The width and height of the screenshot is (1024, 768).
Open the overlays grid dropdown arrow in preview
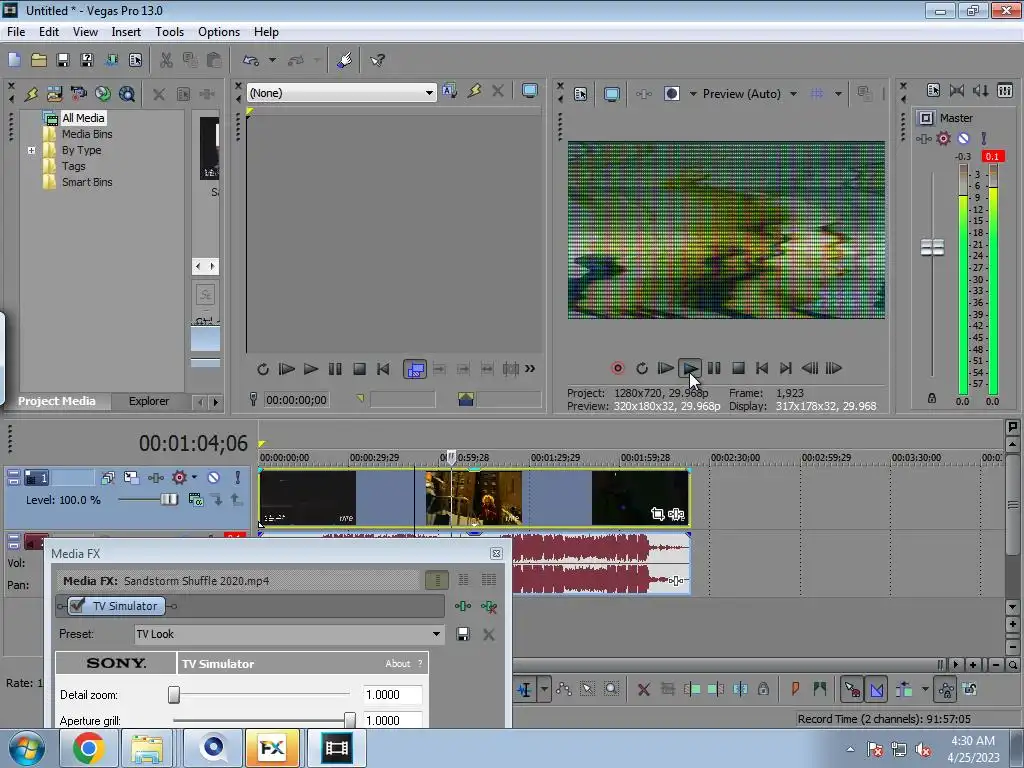(x=838, y=94)
